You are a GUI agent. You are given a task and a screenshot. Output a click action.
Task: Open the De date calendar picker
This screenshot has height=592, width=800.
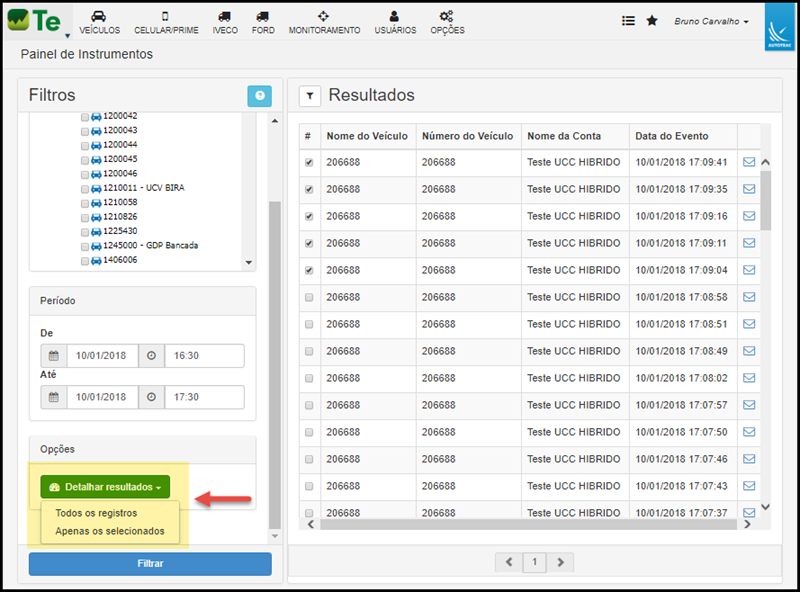(54, 356)
